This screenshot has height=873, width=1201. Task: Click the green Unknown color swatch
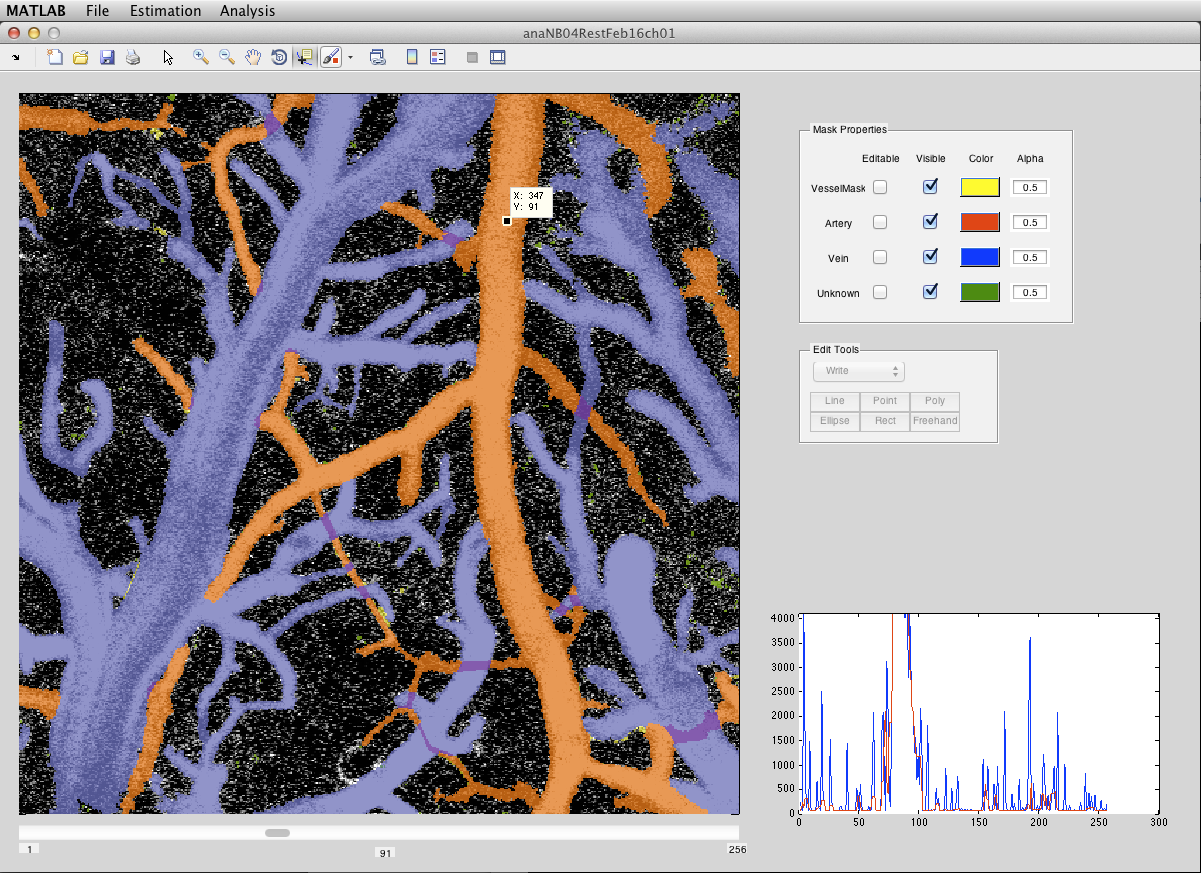pyautogui.click(x=980, y=292)
